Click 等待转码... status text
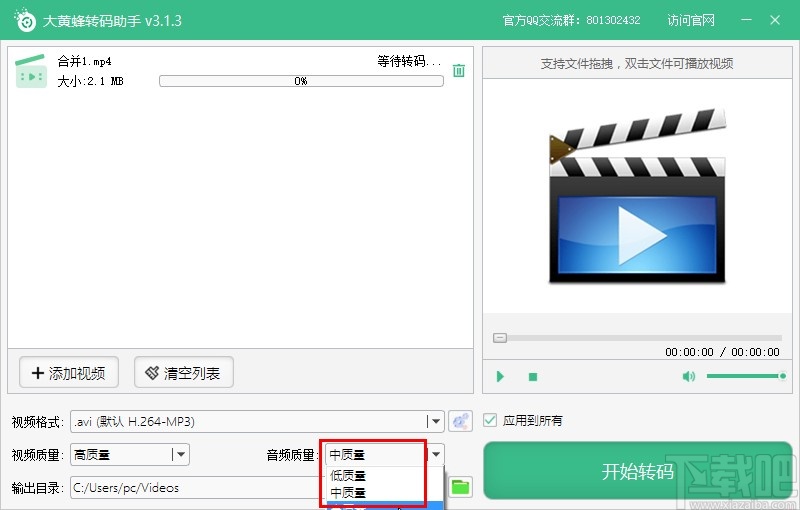This screenshot has height=510, width=800. click(x=409, y=61)
